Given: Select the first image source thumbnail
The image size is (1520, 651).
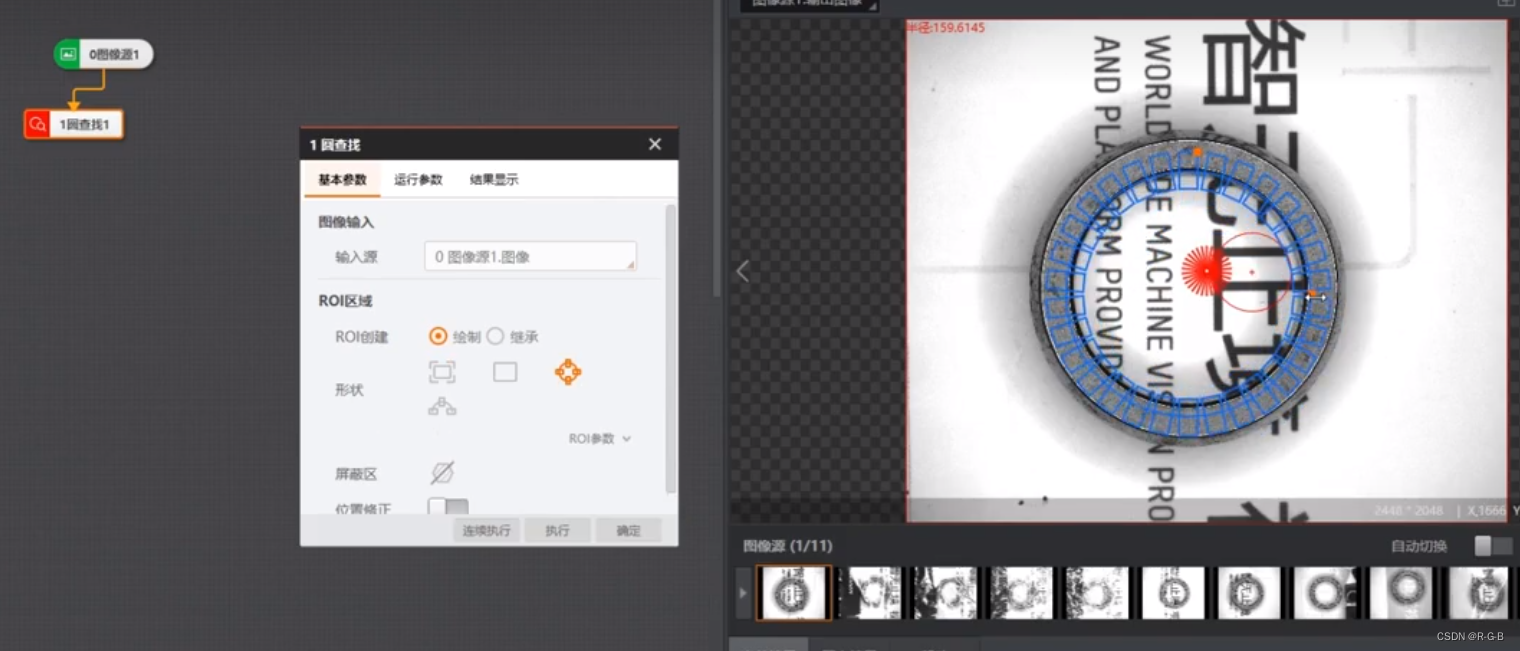Looking at the screenshot, I should (793, 593).
